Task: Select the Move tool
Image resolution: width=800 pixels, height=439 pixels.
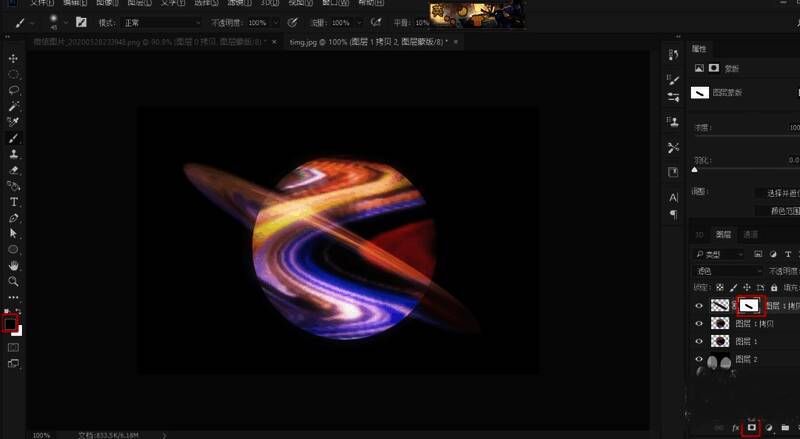Action: pyautogui.click(x=13, y=58)
